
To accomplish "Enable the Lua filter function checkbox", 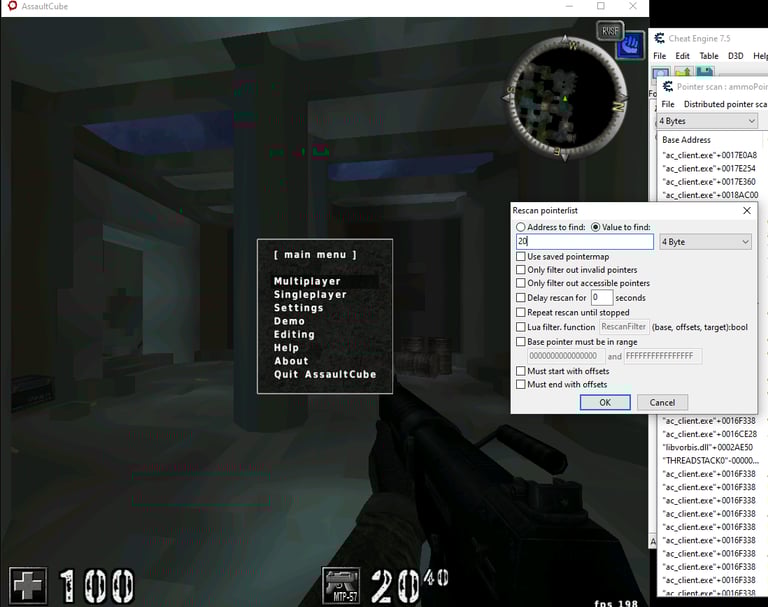I will point(521,327).
